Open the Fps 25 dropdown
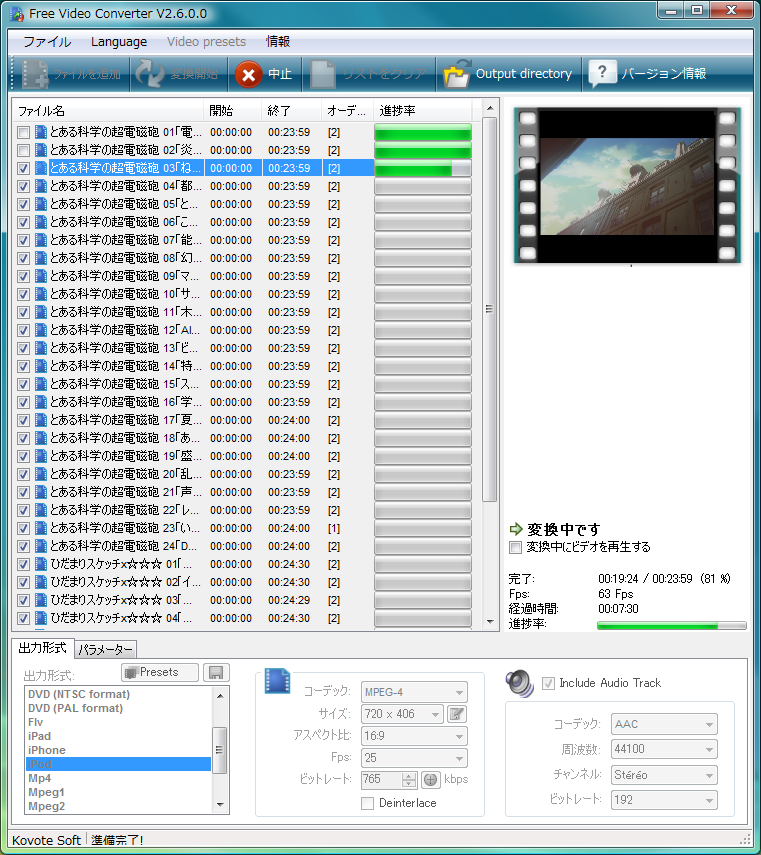The image size is (761, 855). 414,758
